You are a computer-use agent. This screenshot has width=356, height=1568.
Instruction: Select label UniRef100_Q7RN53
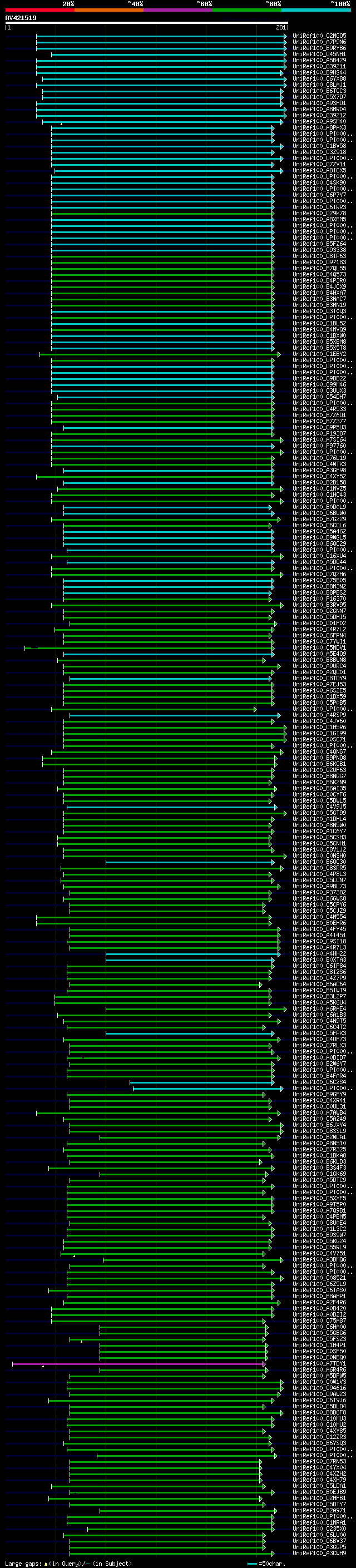[319, 1461]
